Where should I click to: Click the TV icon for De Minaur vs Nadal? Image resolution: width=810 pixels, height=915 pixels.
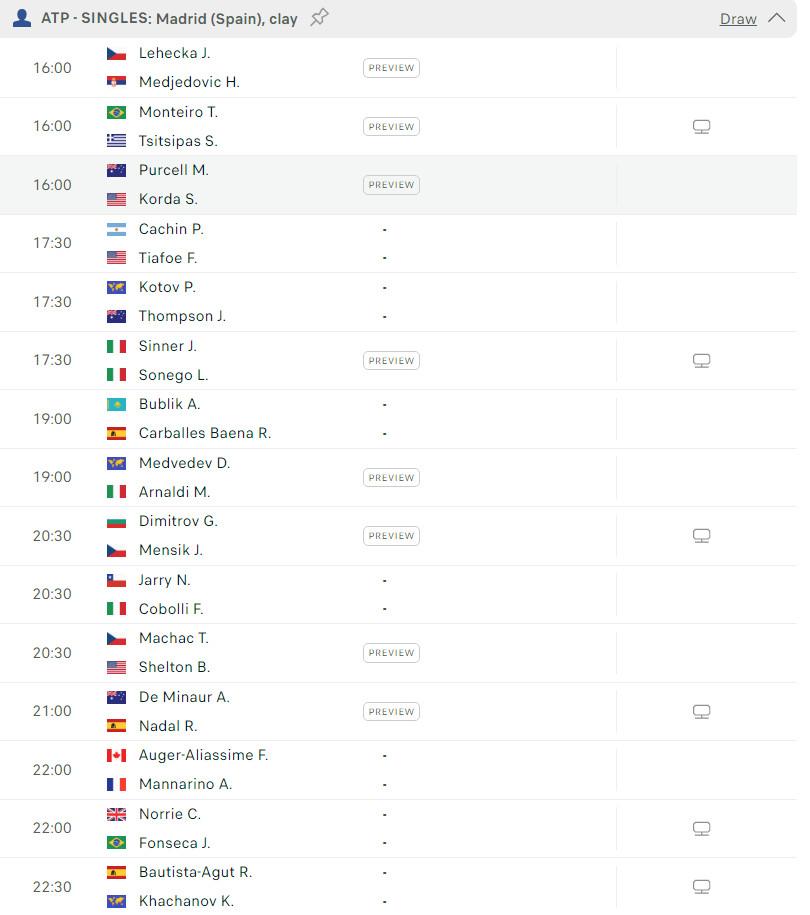tap(701, 712)
